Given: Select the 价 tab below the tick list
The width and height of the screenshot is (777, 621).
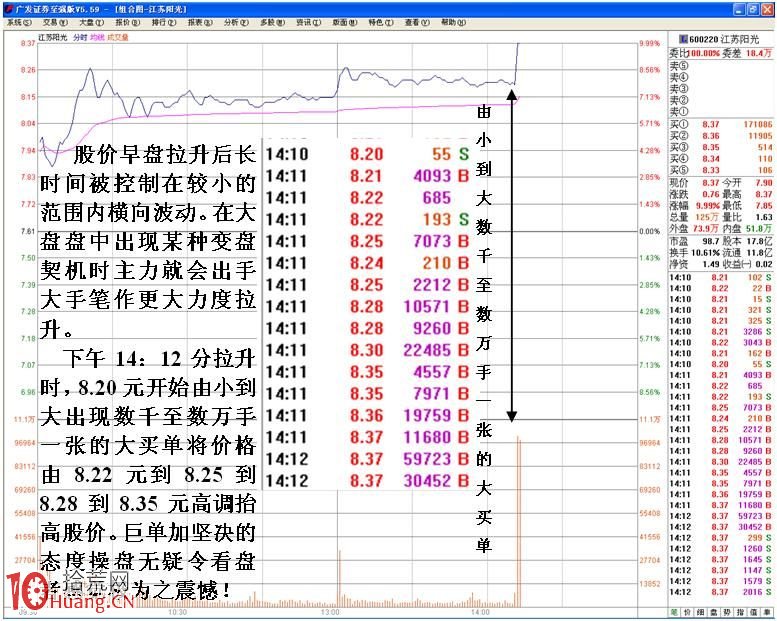Looking at the screenshot, I should point(687,613).
